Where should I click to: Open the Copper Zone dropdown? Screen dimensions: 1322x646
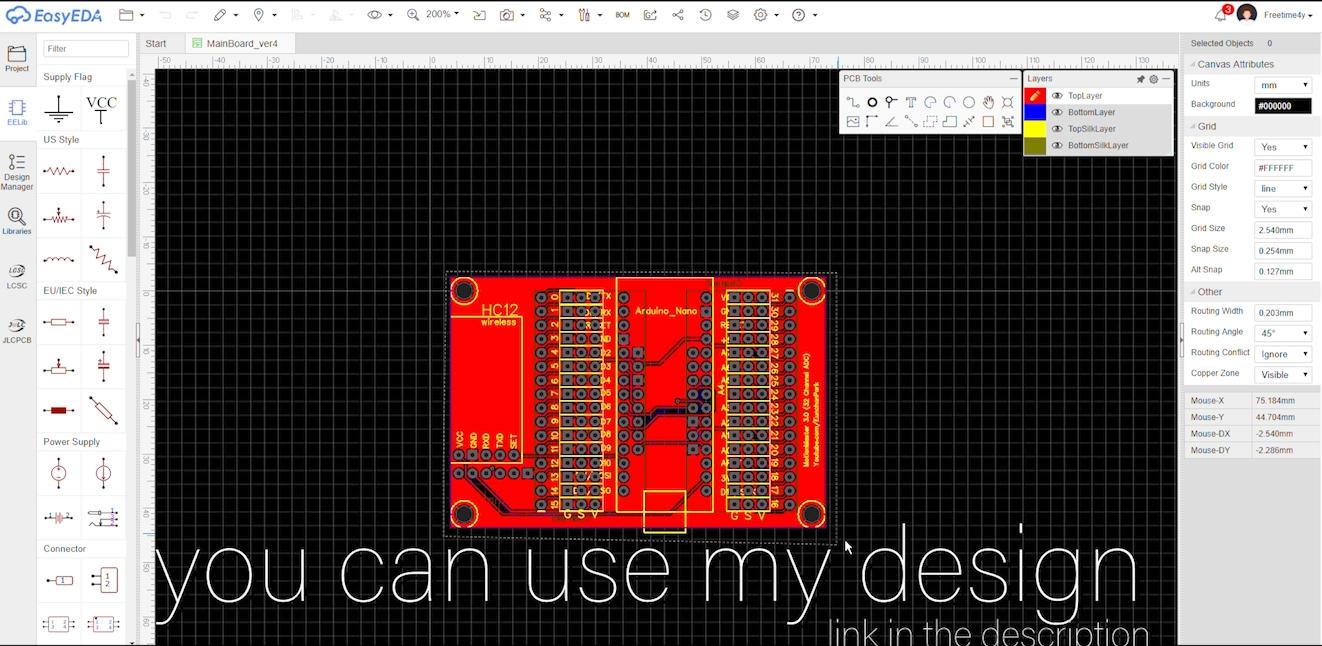click(1283, 375)
